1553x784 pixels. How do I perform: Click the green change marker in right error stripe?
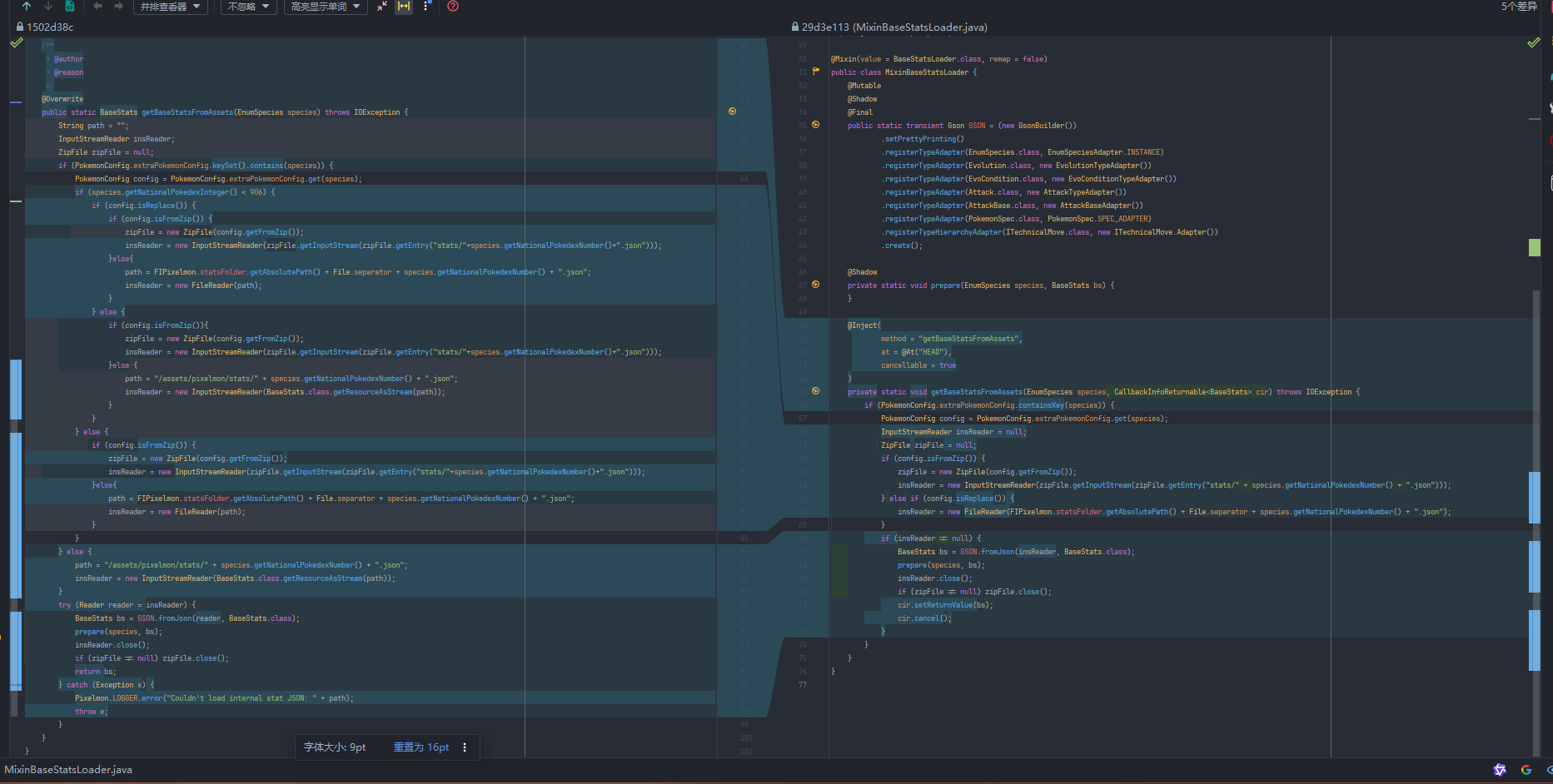point(1534,247)
